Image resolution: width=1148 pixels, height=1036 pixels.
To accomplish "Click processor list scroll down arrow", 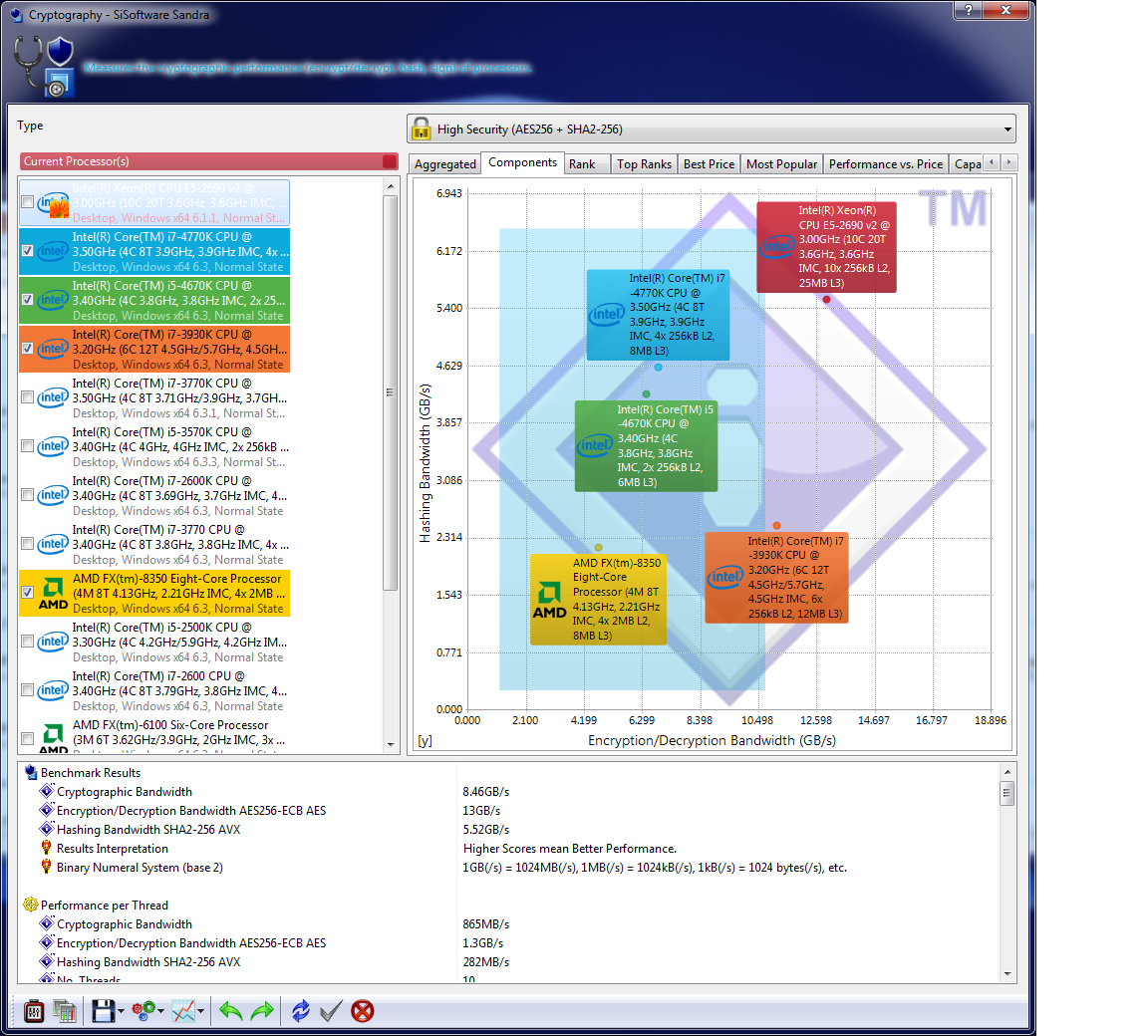I will click(x=391, y=745).
